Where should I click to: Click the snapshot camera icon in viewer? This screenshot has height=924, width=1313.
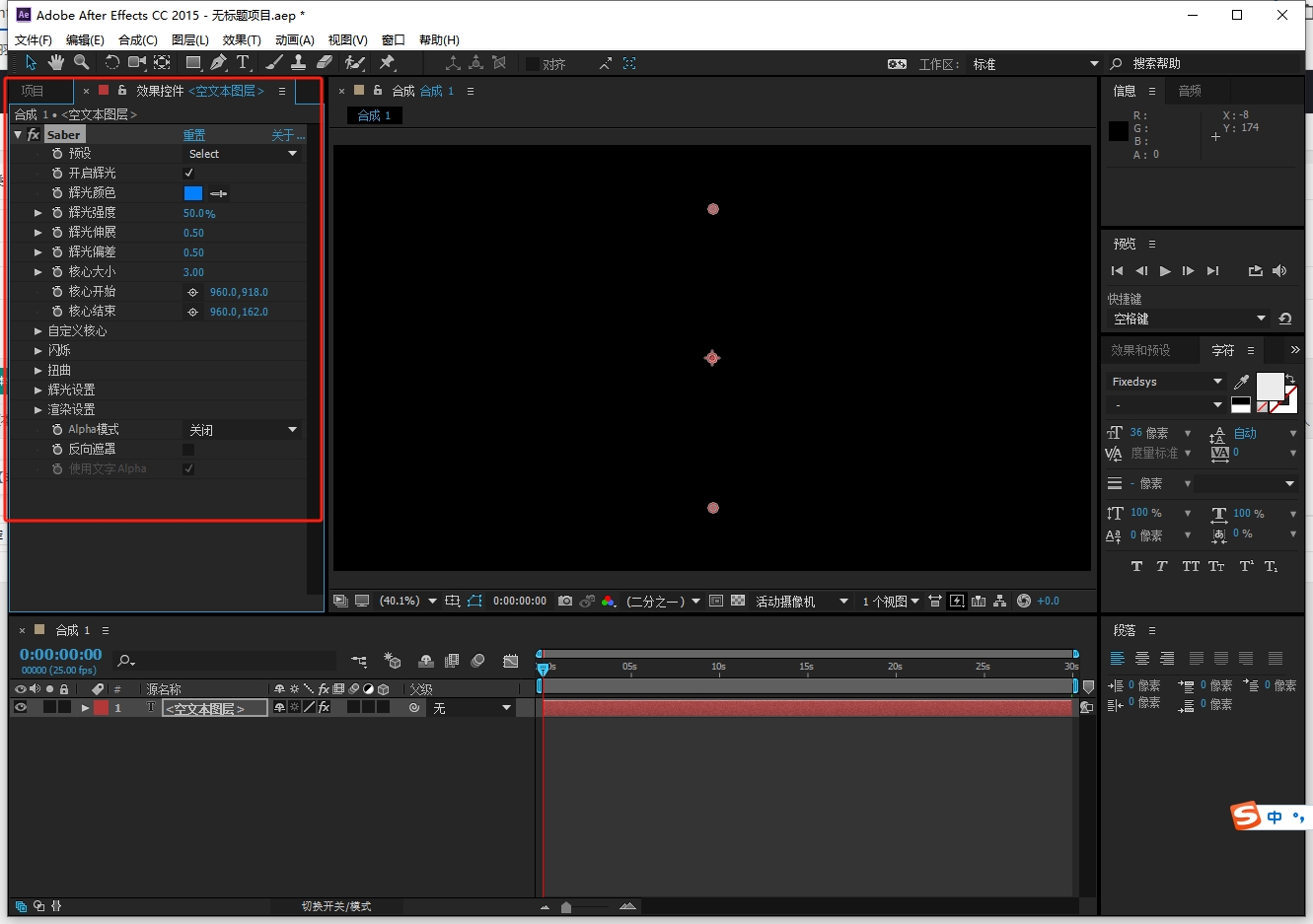tap(565, 601)
